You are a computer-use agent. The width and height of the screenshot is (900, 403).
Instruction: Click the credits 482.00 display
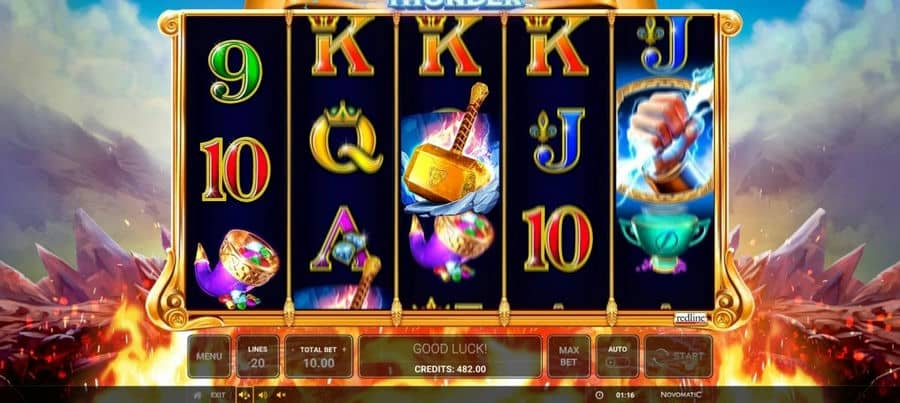pos(451,369)
